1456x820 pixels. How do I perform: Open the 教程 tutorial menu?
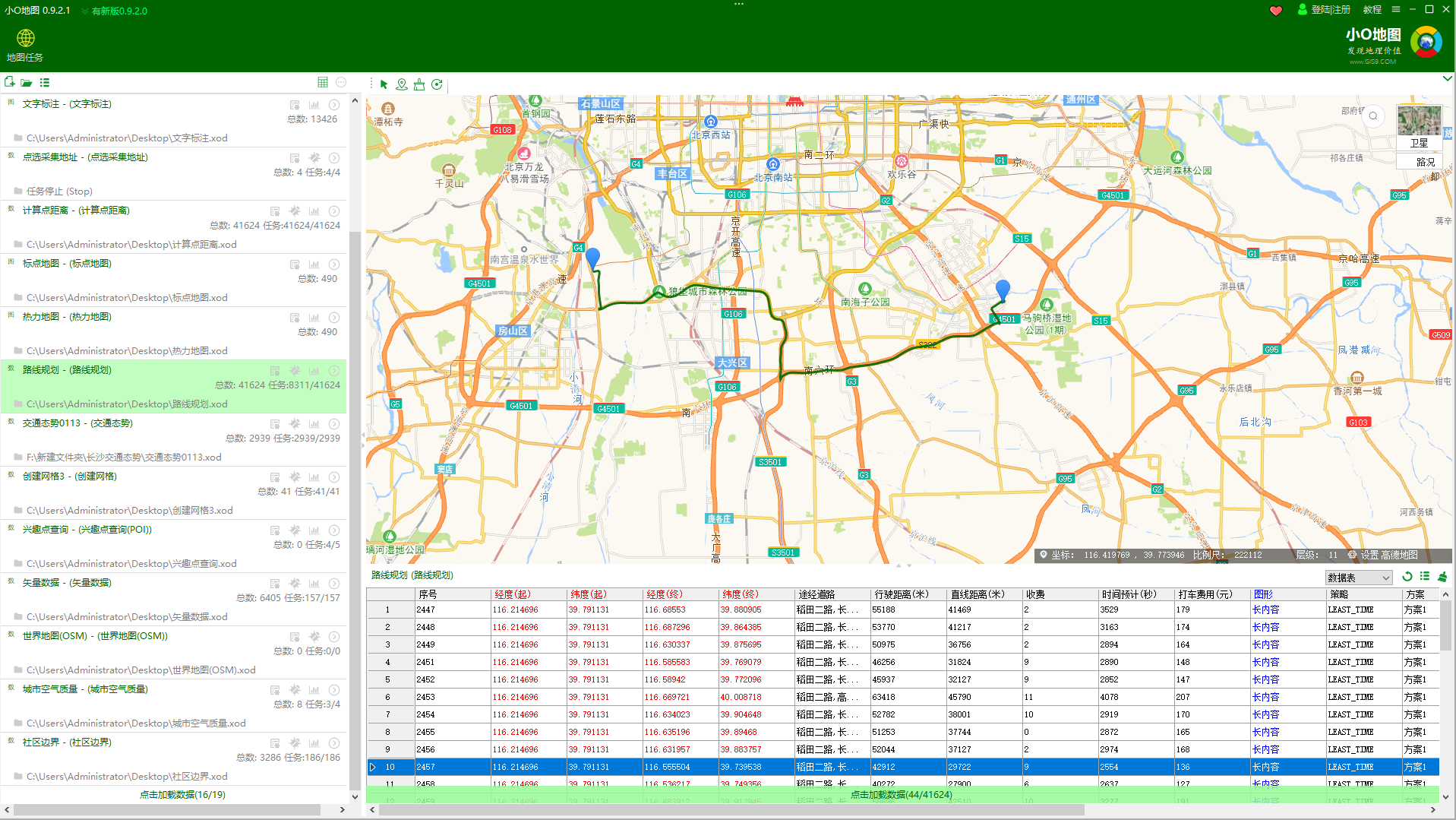coord(1372,10)
